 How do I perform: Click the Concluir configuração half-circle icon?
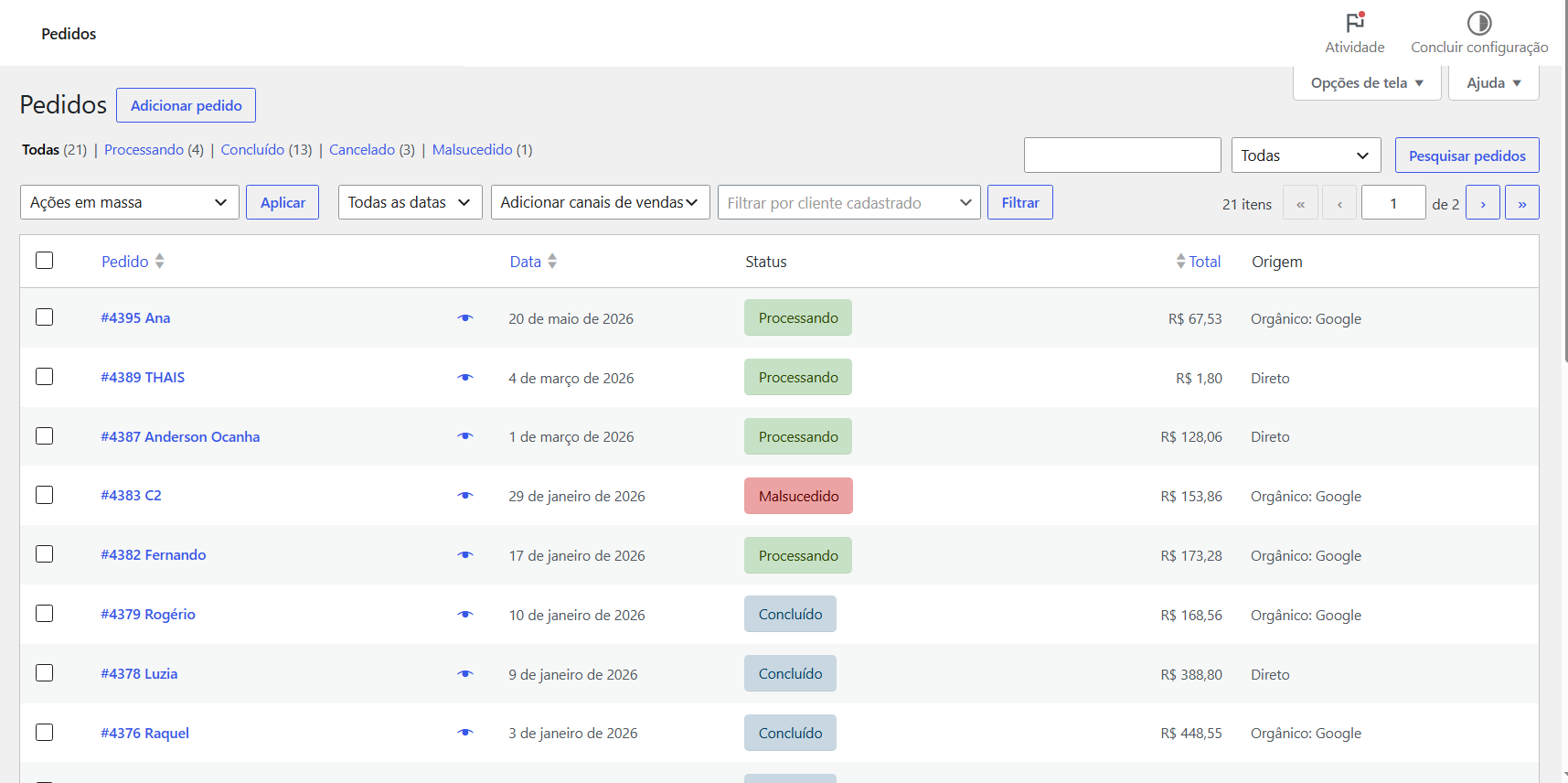[x=1479, y=23]
